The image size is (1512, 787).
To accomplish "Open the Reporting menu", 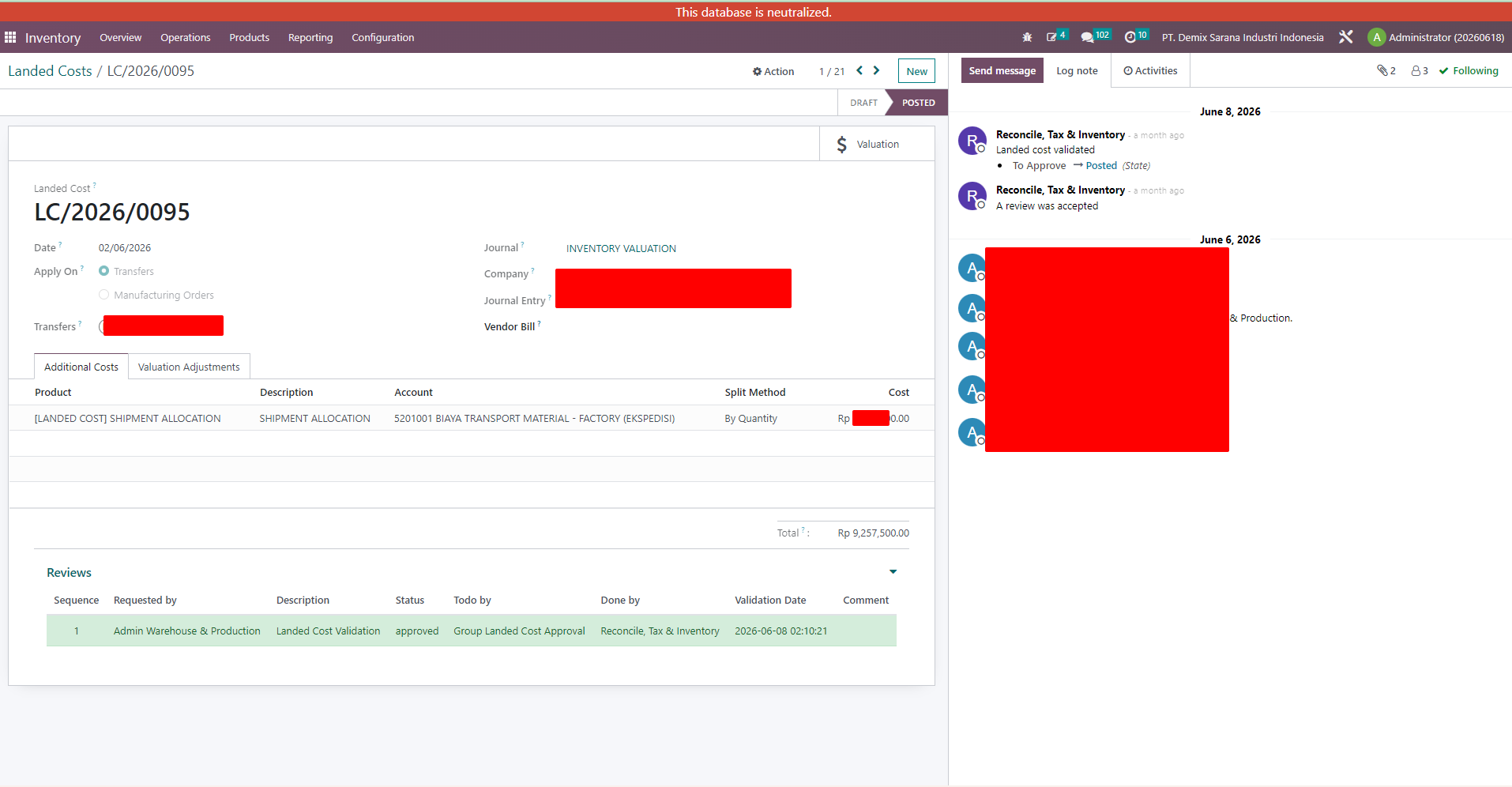I will [x=310, y=37].
